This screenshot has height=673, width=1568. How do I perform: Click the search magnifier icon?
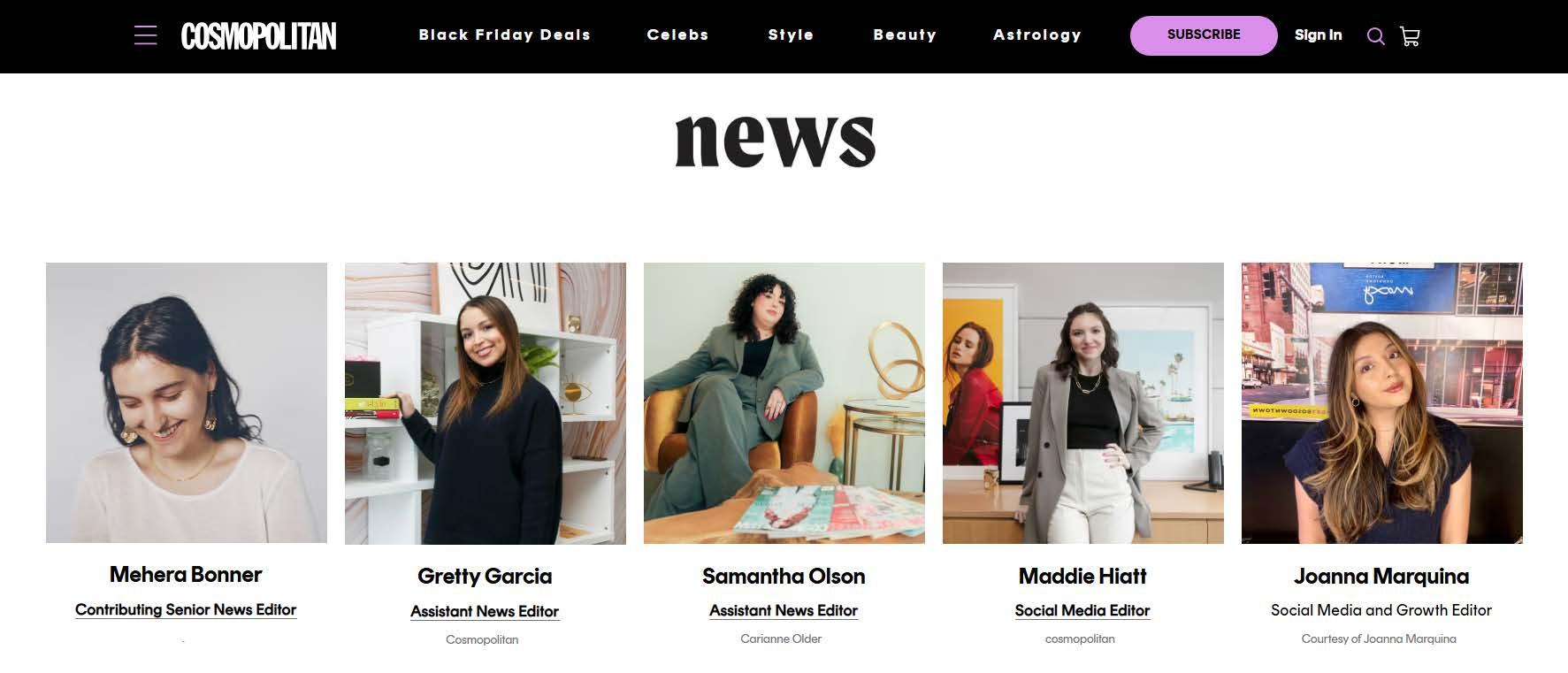click(x=1375, y=36)
